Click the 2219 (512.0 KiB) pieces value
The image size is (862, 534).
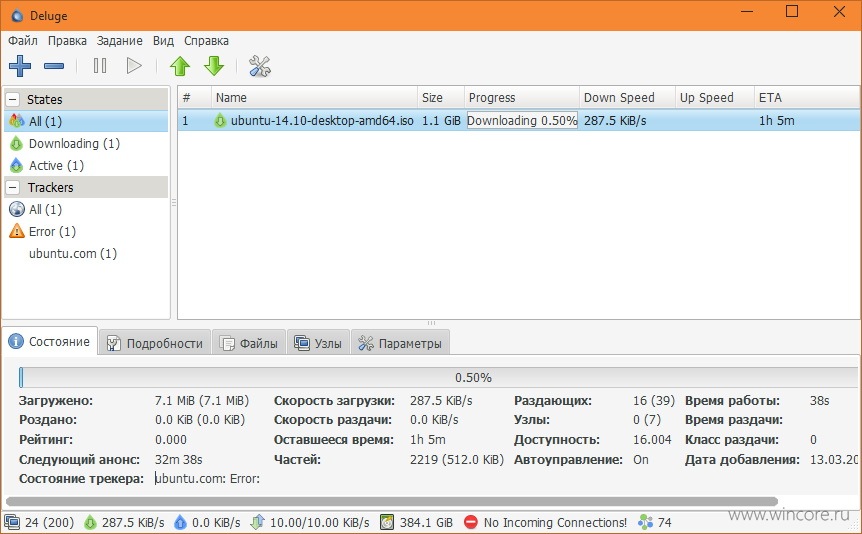[x=457, y=460]
